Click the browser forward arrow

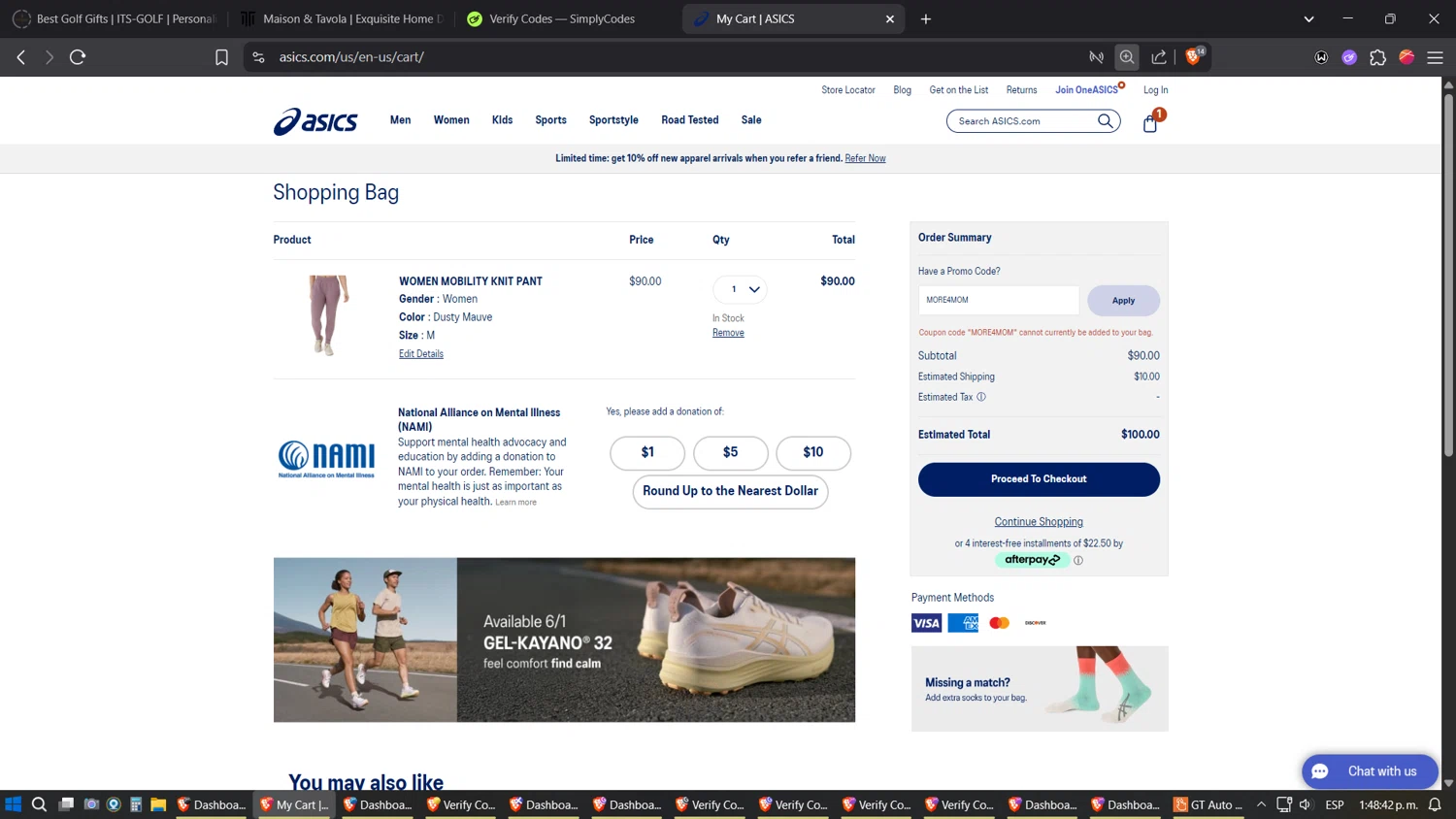[49, 57]
